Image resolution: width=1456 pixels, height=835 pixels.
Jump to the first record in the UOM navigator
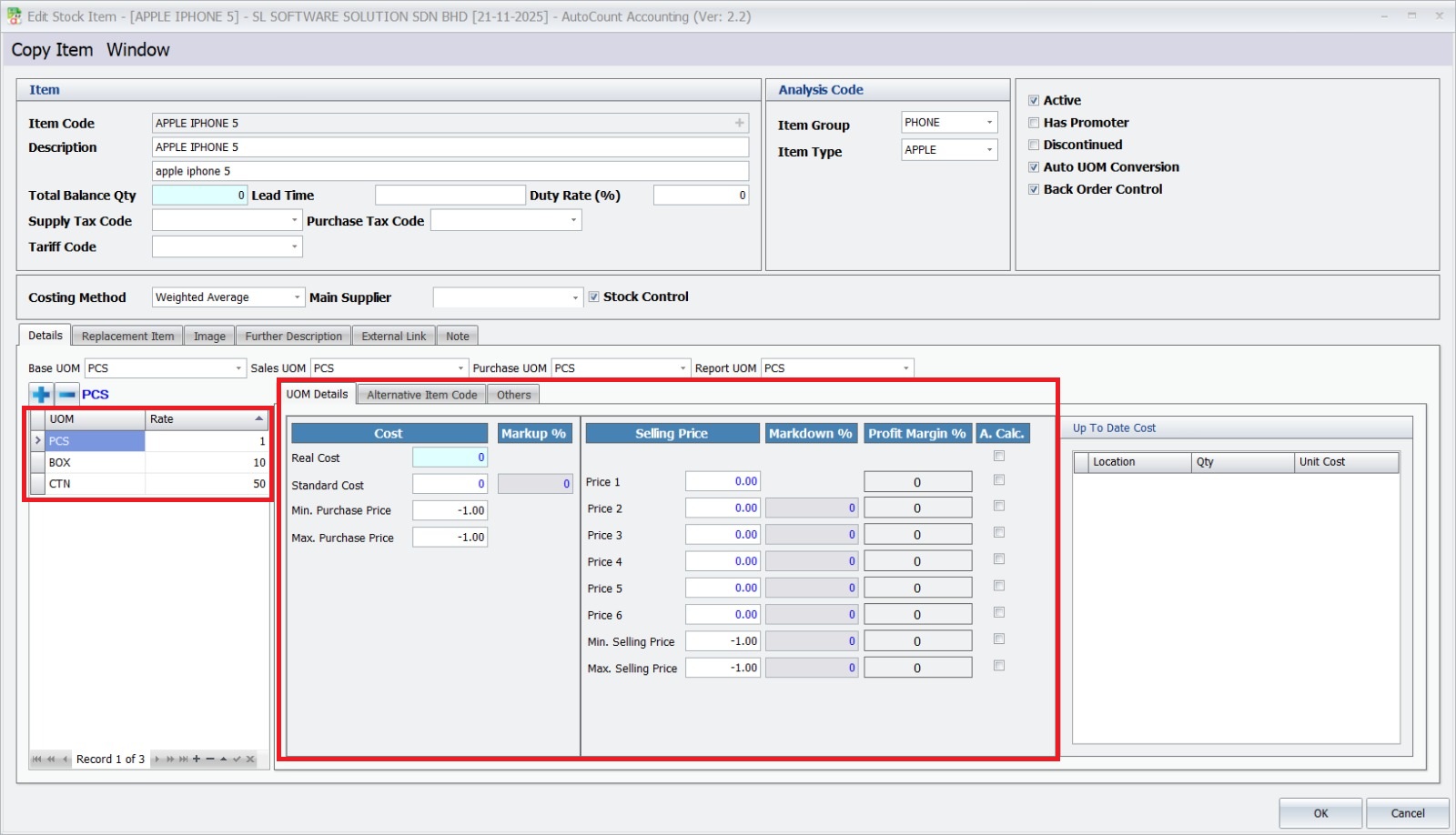pos(36,760)
